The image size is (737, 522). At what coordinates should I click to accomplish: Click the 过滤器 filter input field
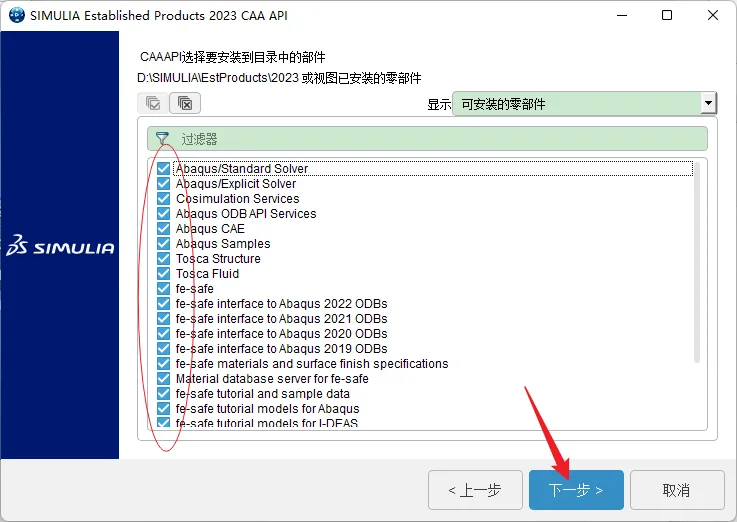[x=427, y=139]
